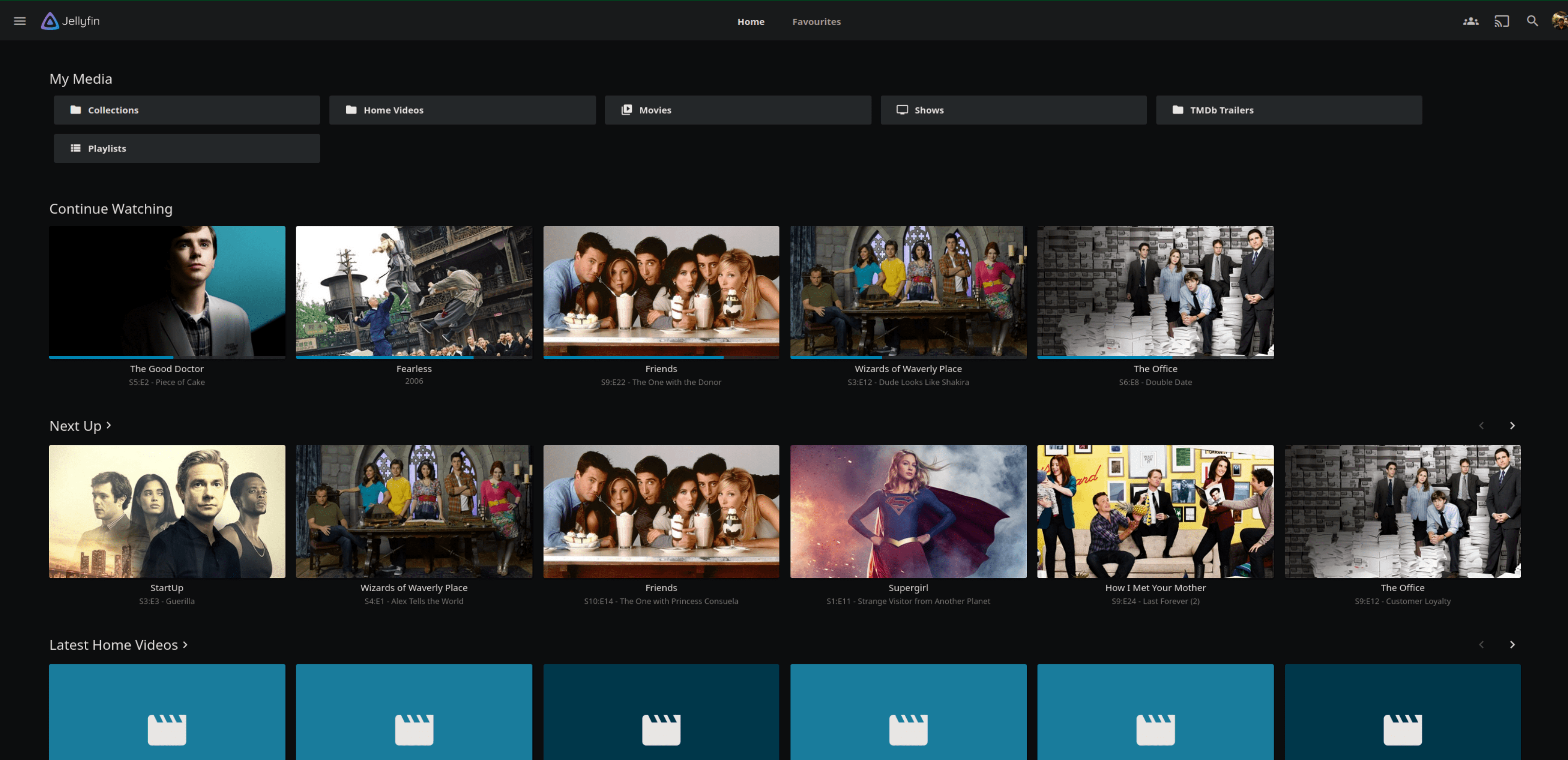Open S6:E8 - Double Date link
Screen dimensions: 1568x760
[1155, 382]
